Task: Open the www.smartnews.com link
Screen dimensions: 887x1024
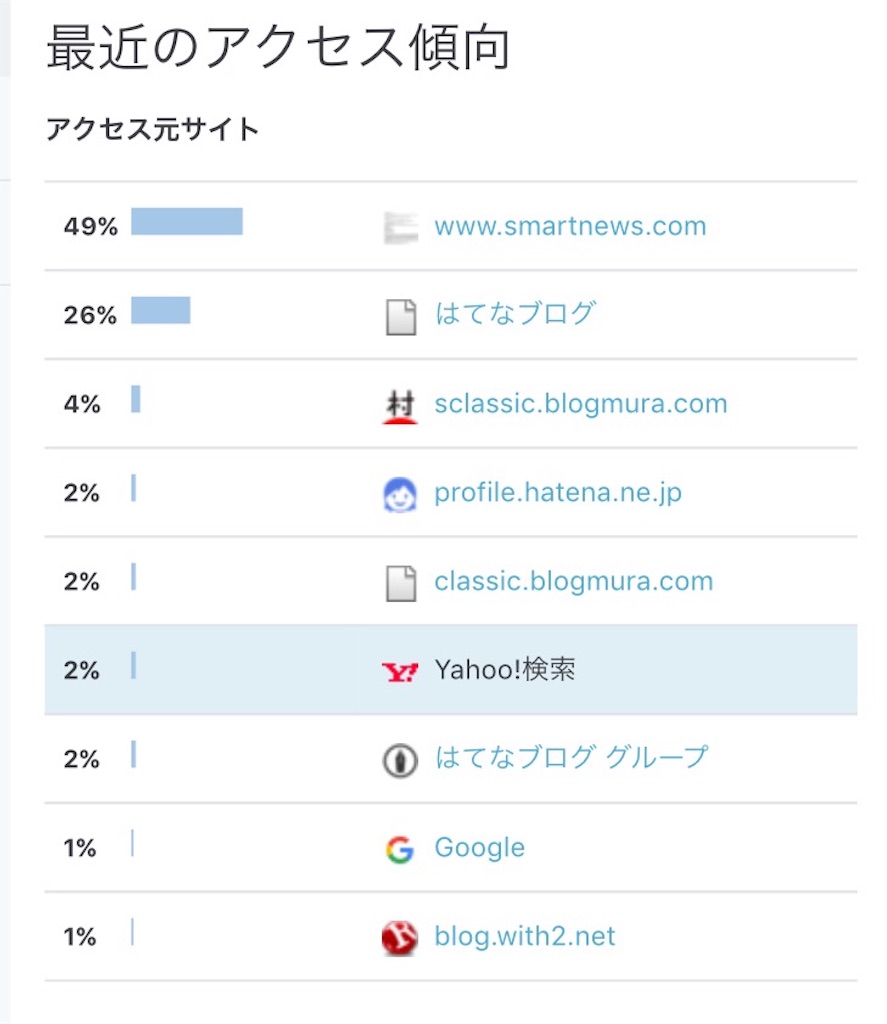Action: (x=570, y=226)
